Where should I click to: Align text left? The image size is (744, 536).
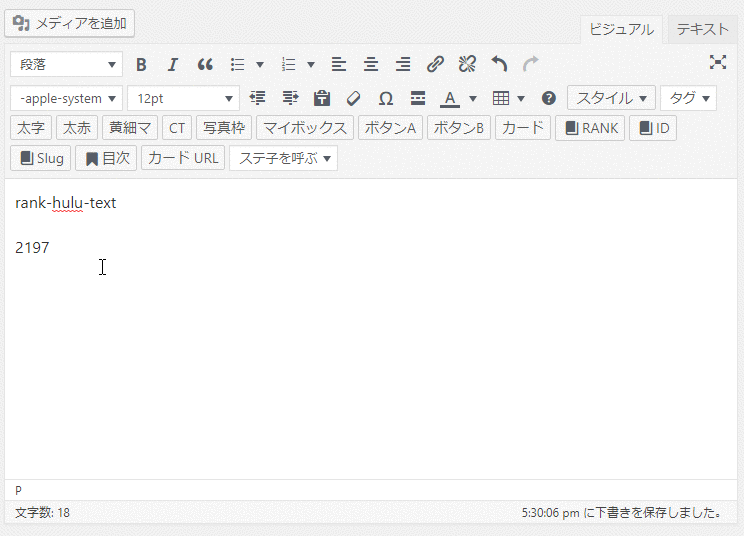coord(339,64)
